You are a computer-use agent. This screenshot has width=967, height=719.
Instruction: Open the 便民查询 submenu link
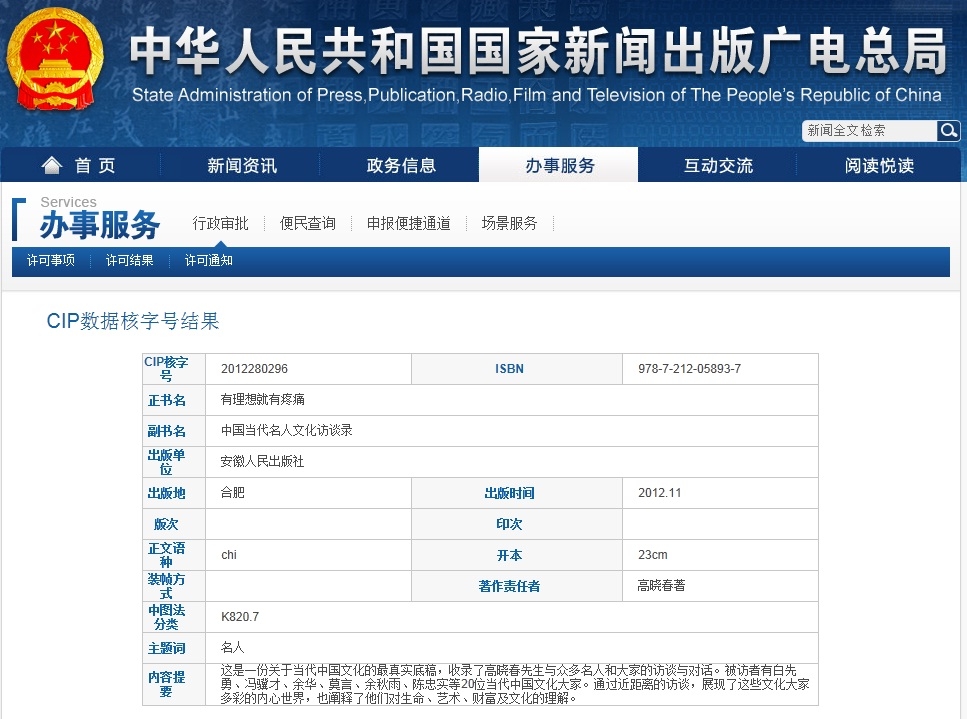[x=307, y=223]
